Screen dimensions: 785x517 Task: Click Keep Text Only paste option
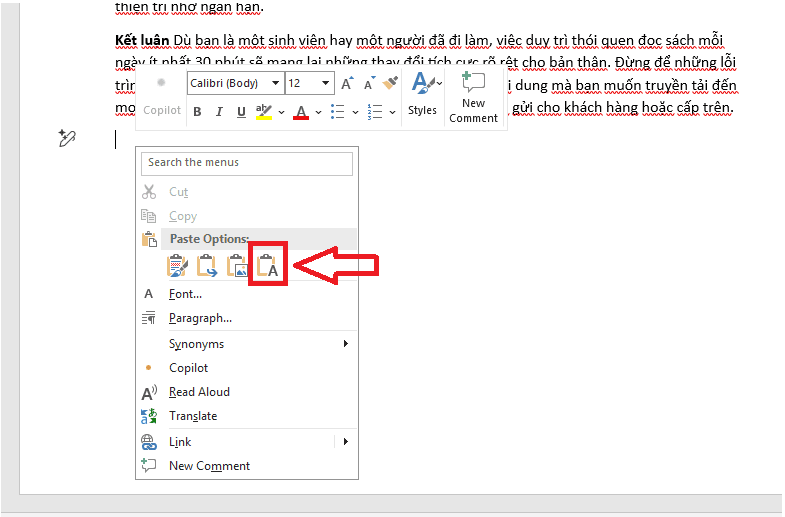click(x=268, y=265)
